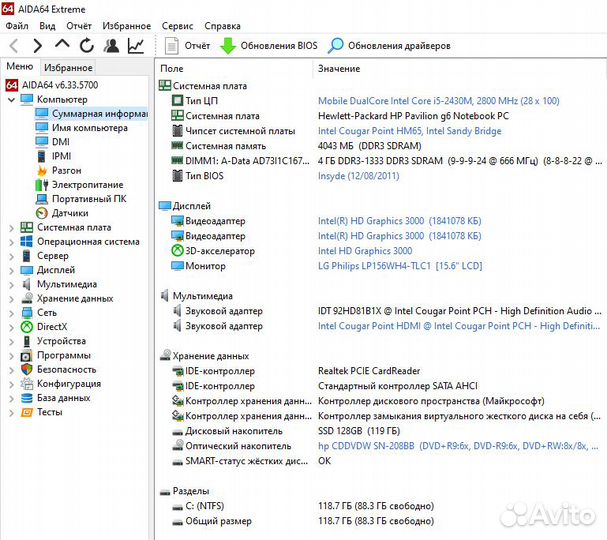Click the Программы tree icon

coord(26,355)
